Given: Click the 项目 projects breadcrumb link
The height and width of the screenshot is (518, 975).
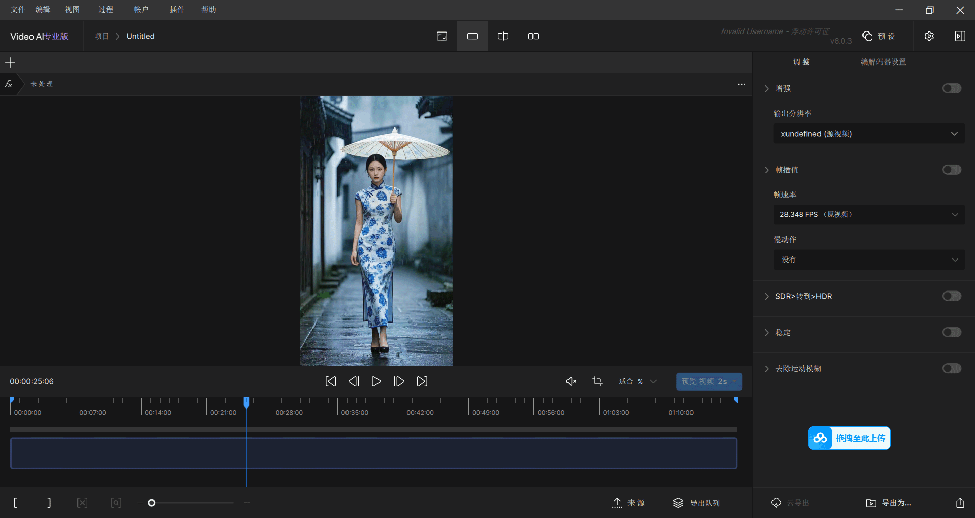Looking at the screenshot, I should coord(101,36).
